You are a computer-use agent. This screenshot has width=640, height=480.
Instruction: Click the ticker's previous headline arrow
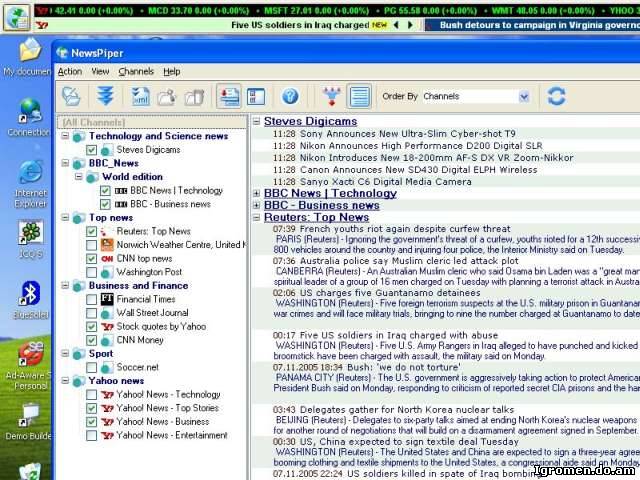click(396, 25)
